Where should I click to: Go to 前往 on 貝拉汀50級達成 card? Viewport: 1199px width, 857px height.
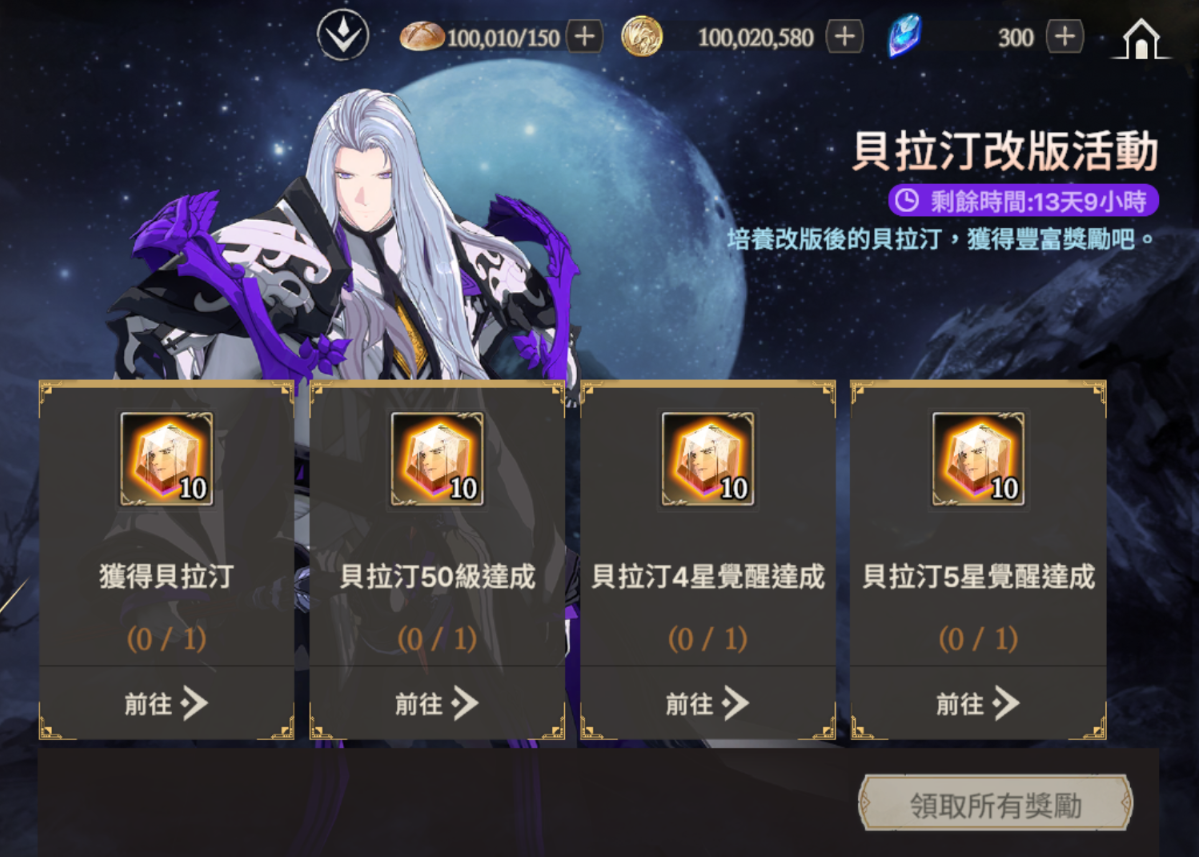[437, 703]
